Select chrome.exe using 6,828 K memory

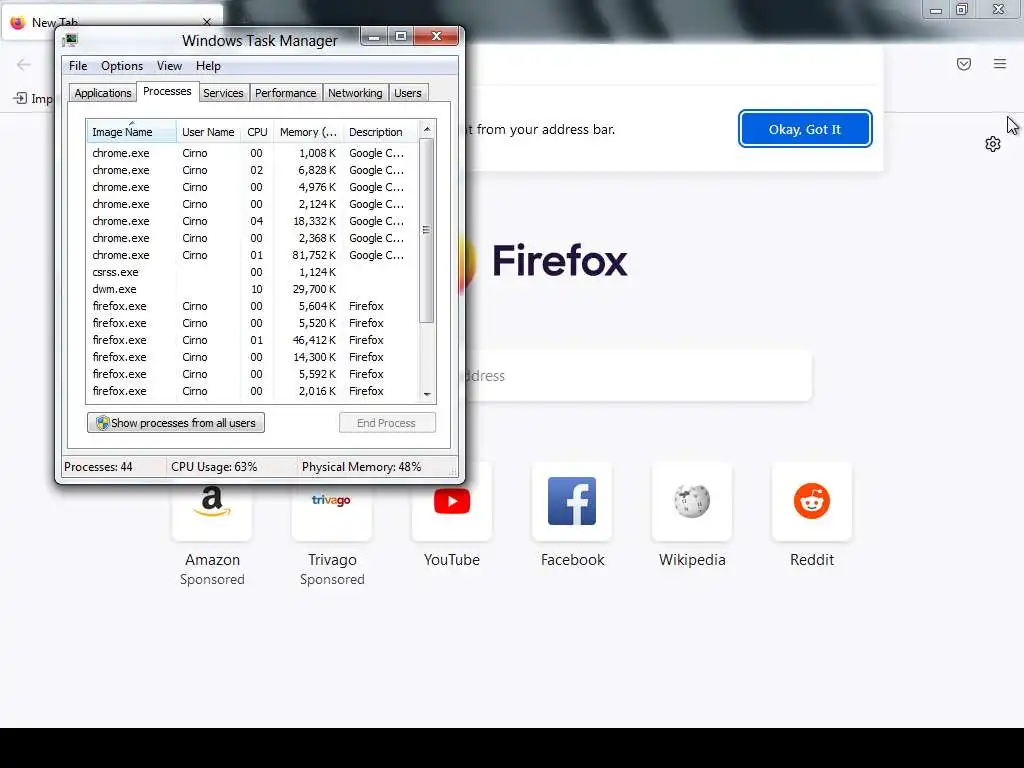coord(252,170)
